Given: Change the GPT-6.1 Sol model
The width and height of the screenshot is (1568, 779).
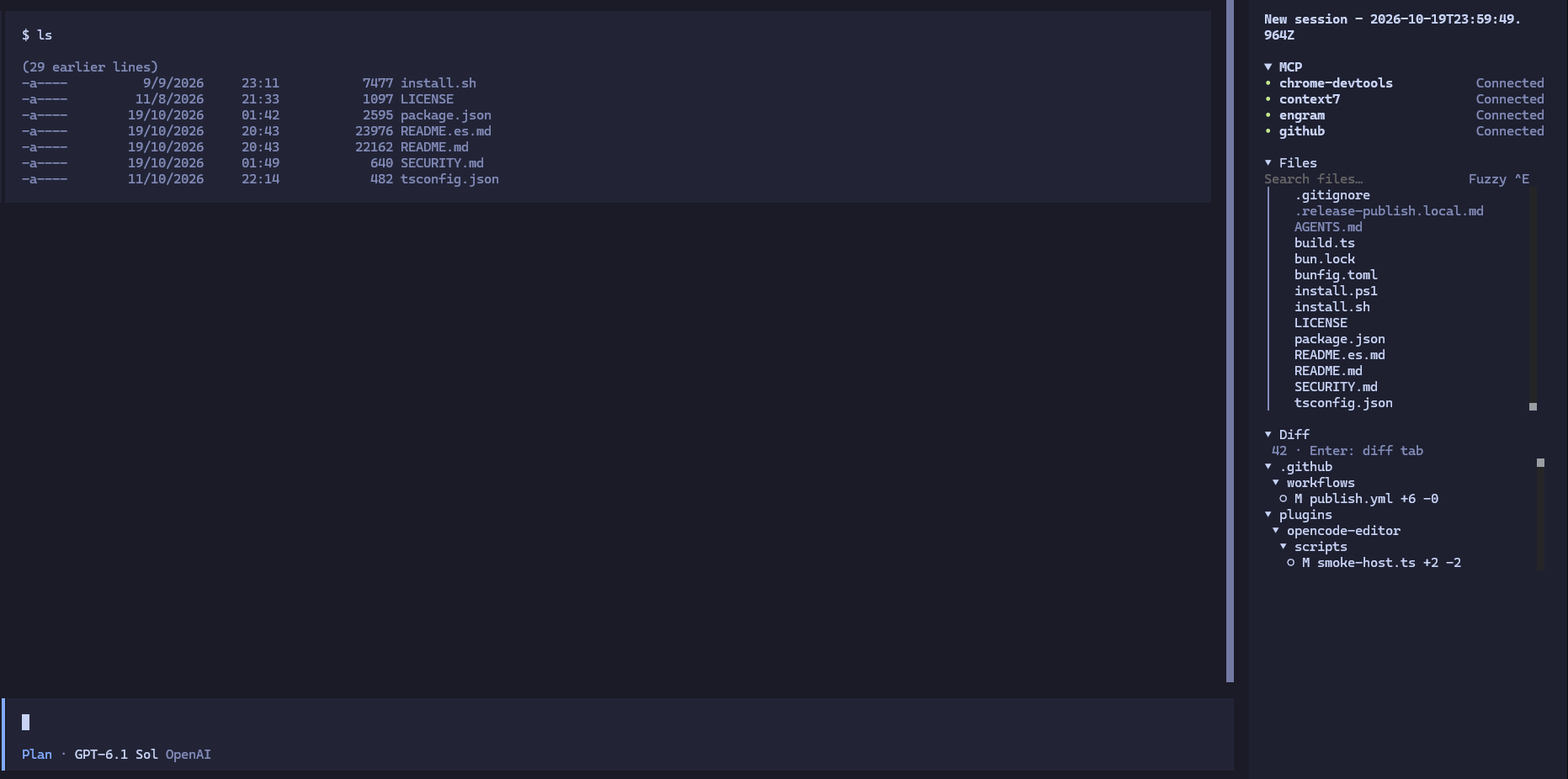Looking at the screenshot, I should [x=116, y=755].
